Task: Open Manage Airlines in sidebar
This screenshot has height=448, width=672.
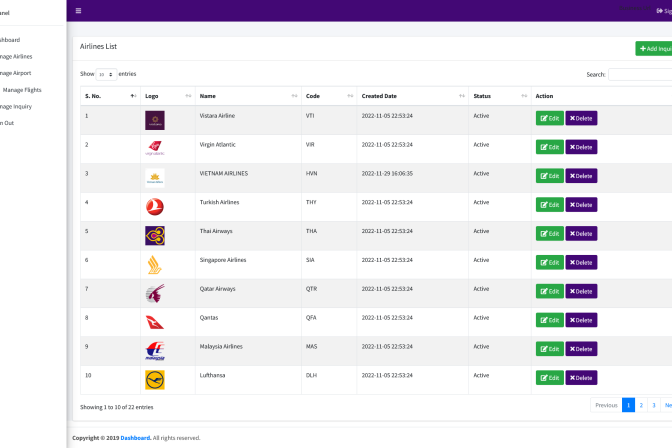Action: click(16, 57)
